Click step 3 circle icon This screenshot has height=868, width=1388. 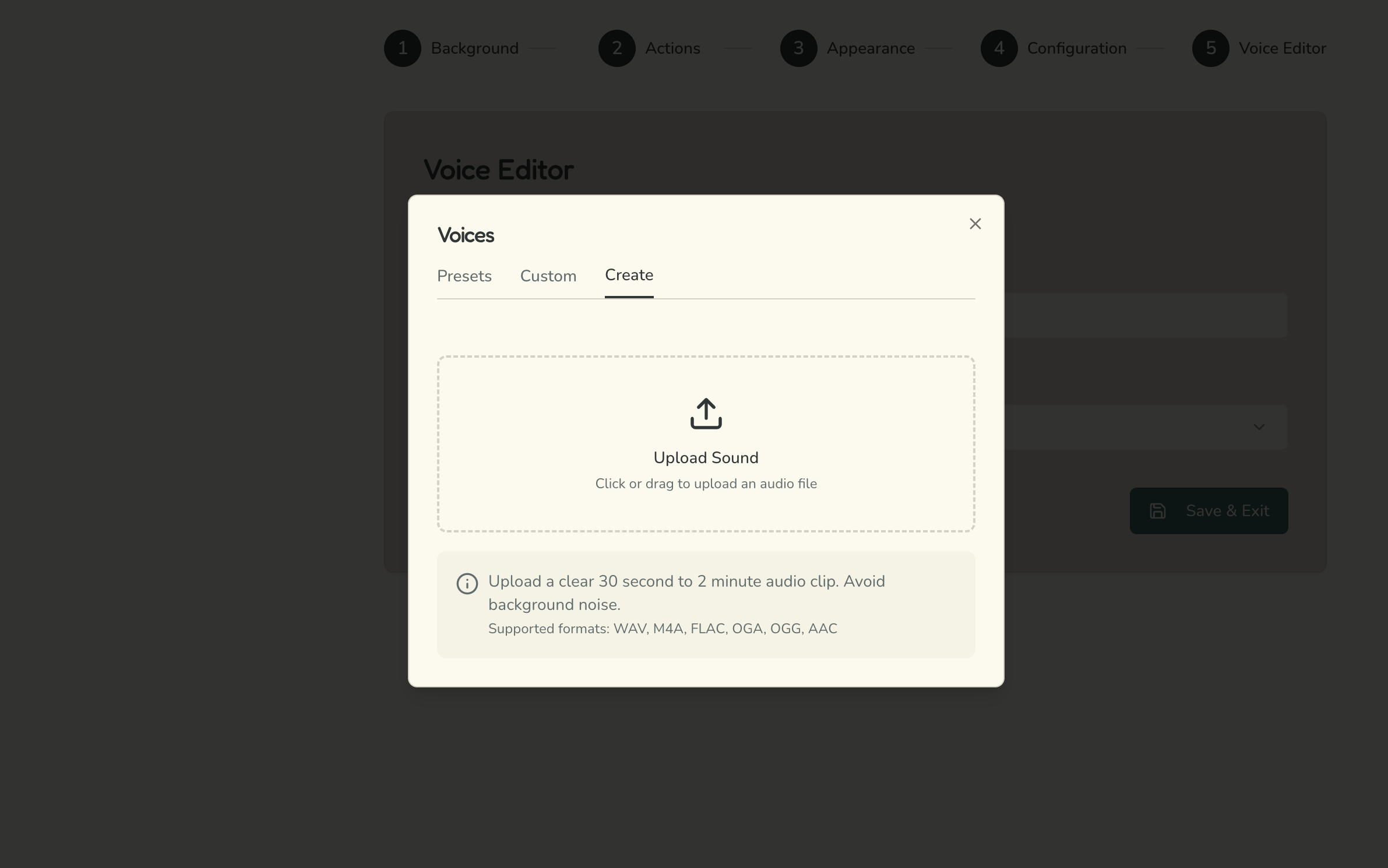tap(798, 48)
